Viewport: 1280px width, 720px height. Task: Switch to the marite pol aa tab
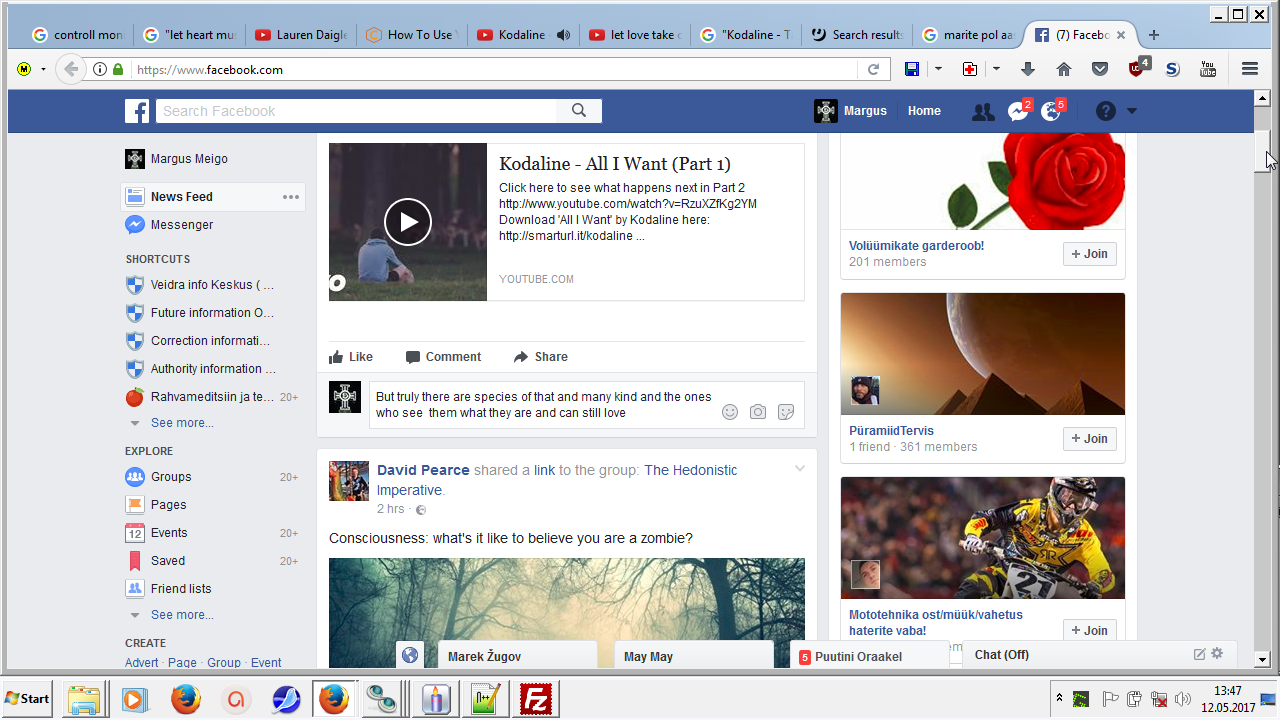coord(967,35)
